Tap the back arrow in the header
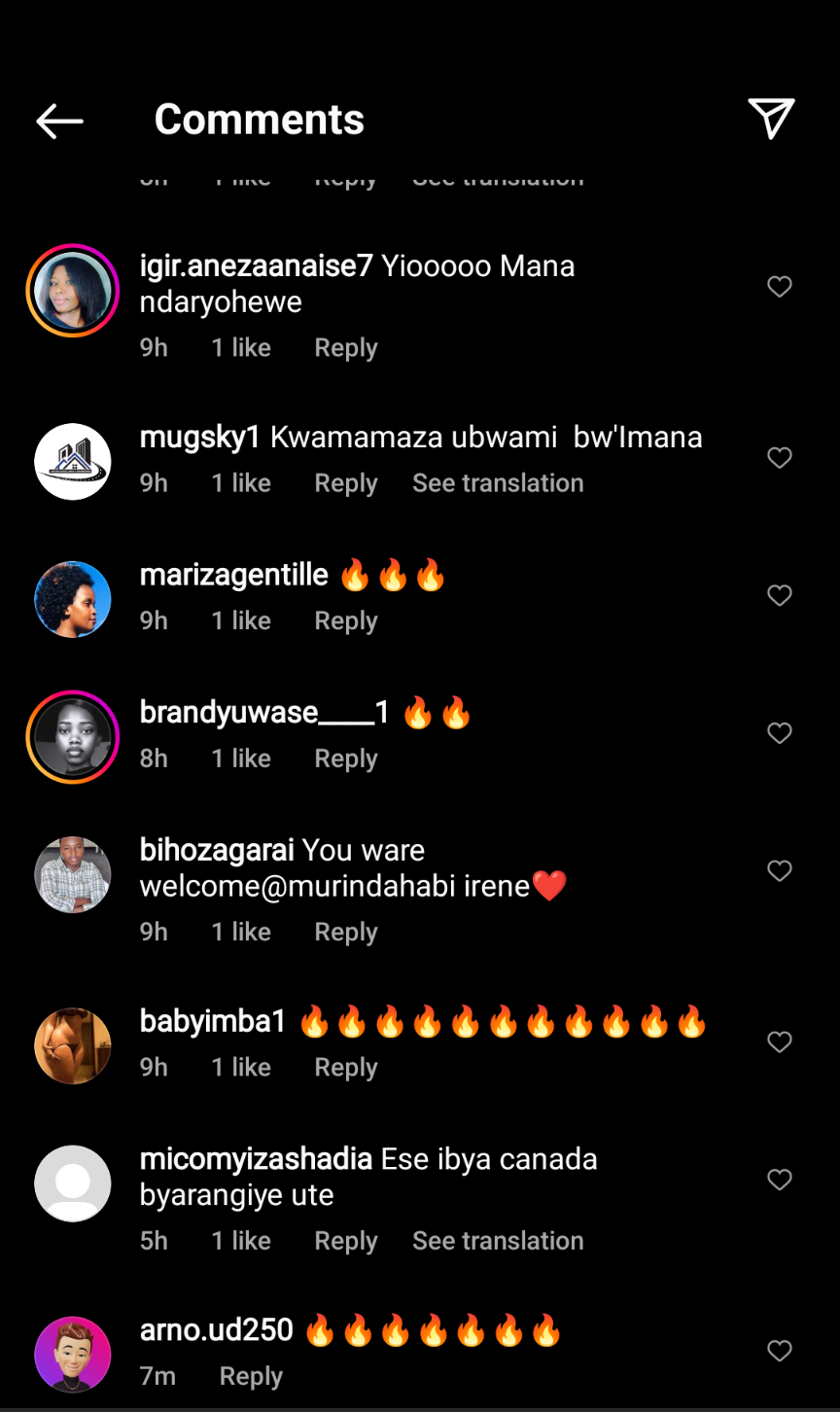840x1412 pixels. (59, 121)
